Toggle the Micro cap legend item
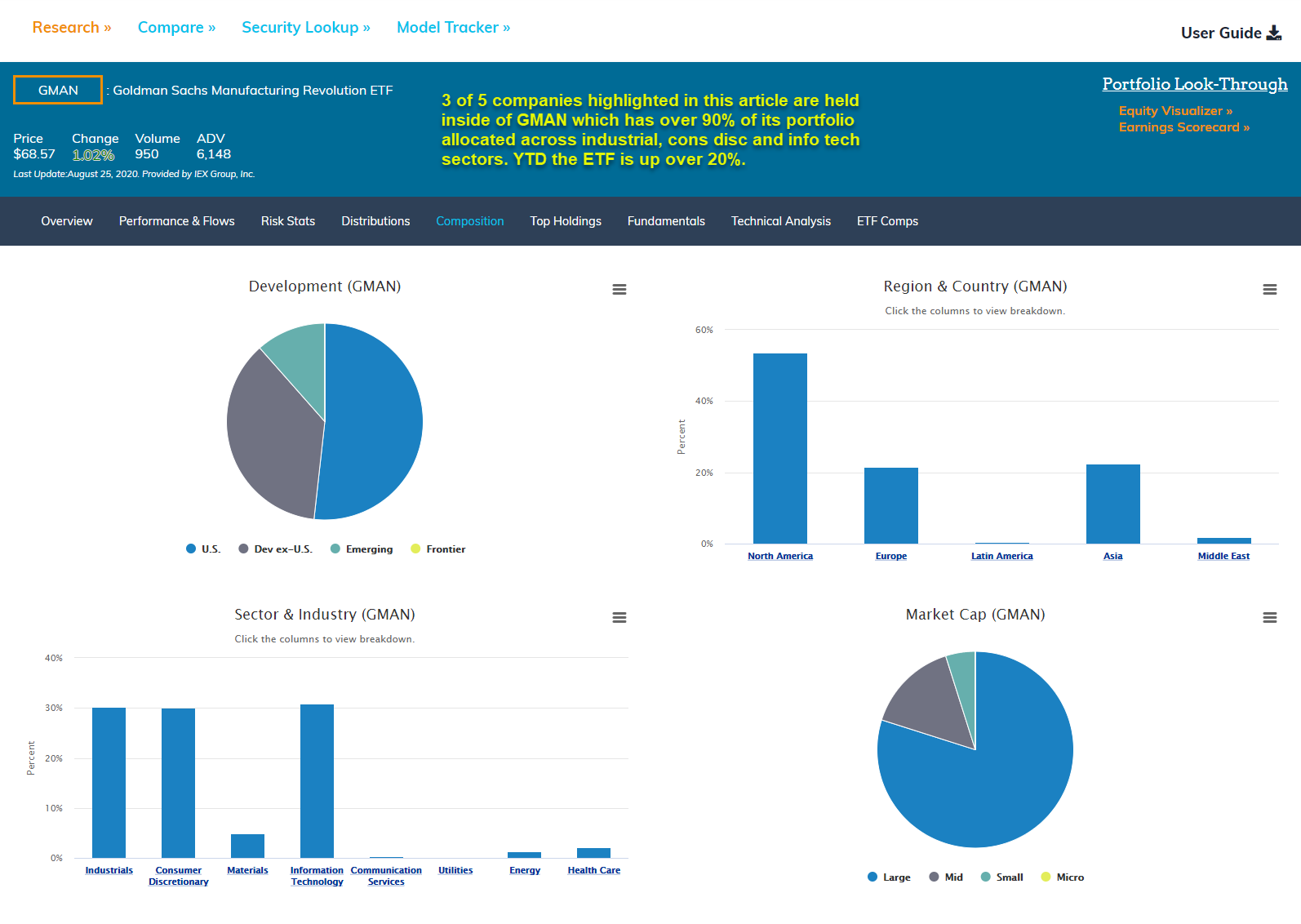1301x924 pixels. pos(1063,877)
